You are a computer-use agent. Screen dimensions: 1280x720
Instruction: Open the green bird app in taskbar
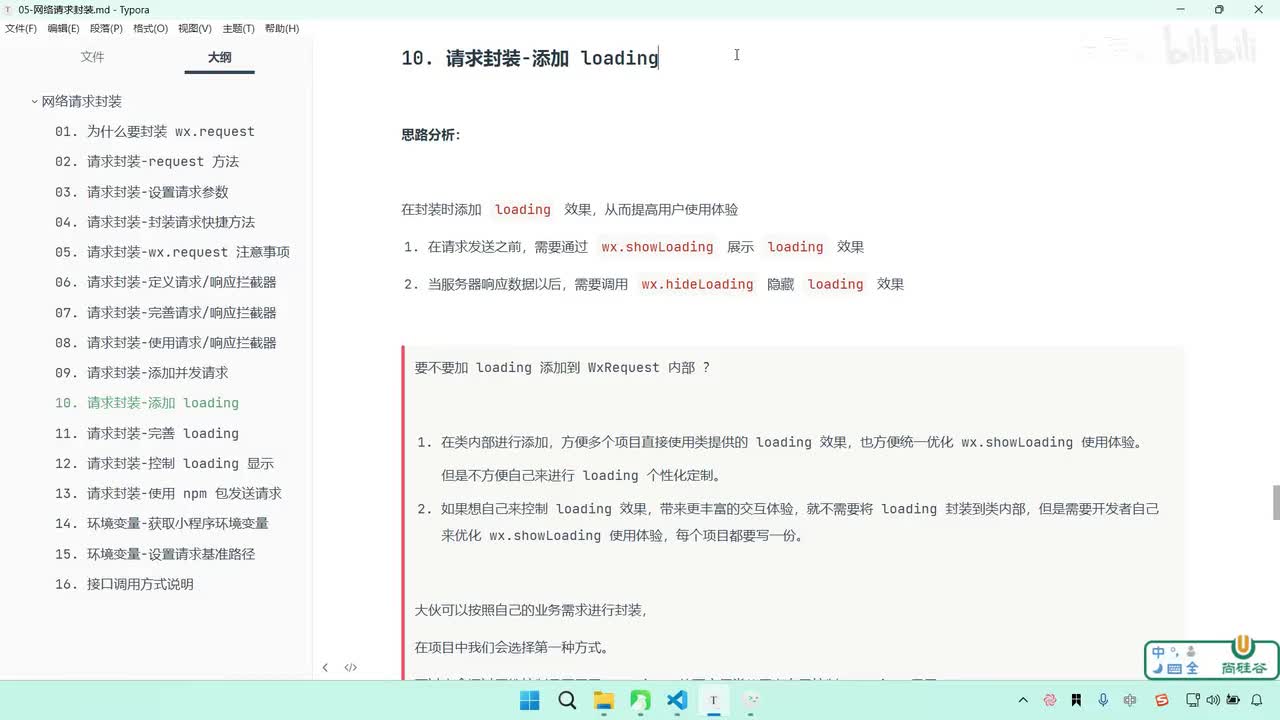pyautogui.click(x=640, y=700)
